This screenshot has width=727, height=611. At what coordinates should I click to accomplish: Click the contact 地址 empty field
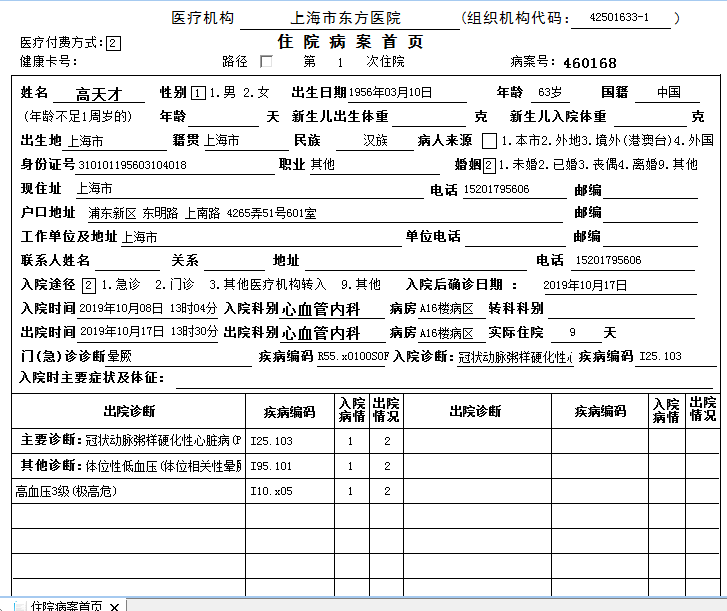click(415, 262)
